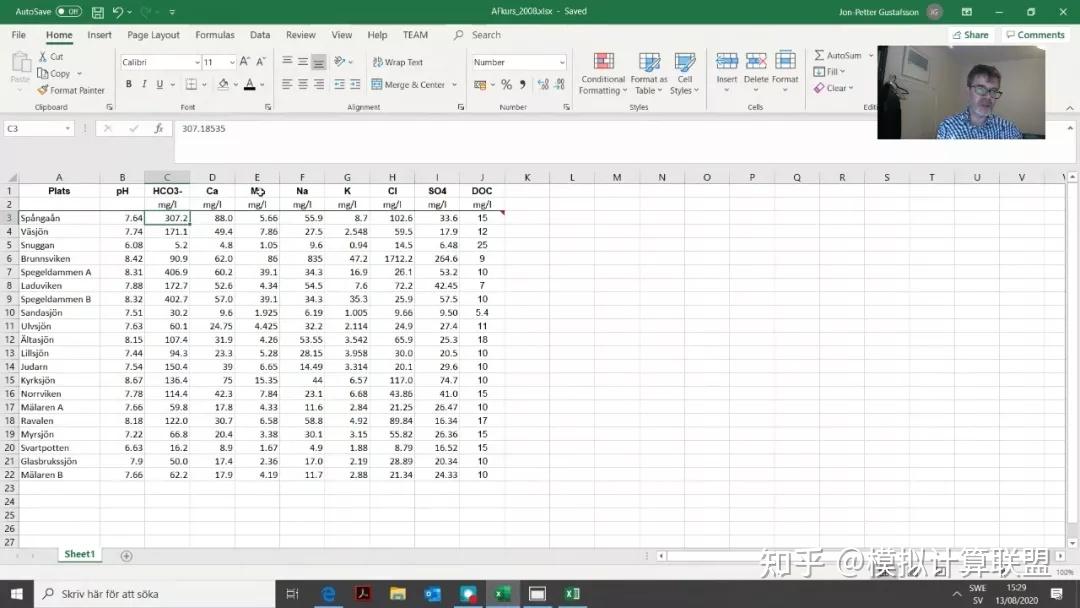Click the Share button
Screen dimensions: 1080x608
click(x=971, y=34)
